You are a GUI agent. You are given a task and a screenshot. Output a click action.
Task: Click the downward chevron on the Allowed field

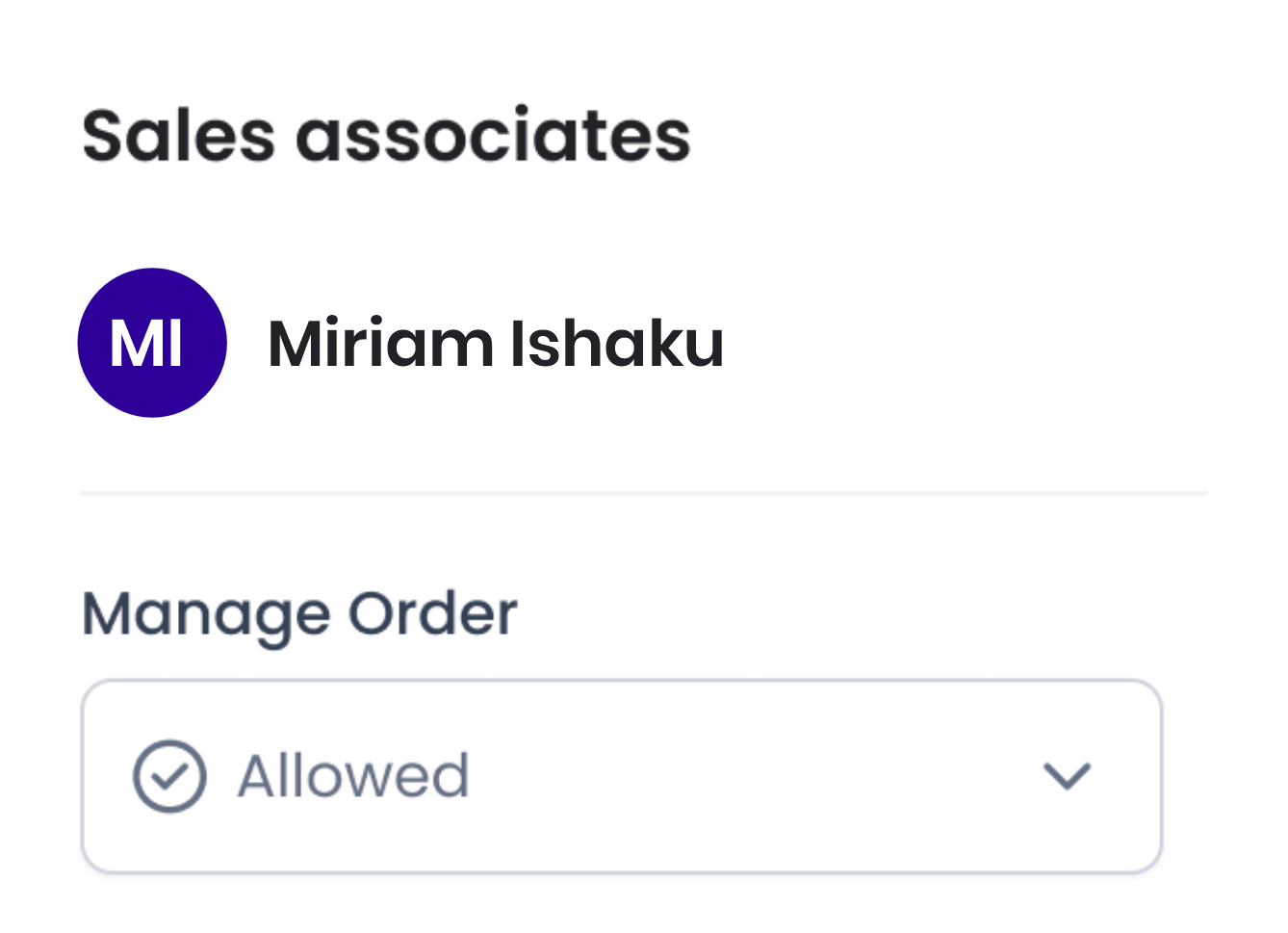[x=1066, y=775]
